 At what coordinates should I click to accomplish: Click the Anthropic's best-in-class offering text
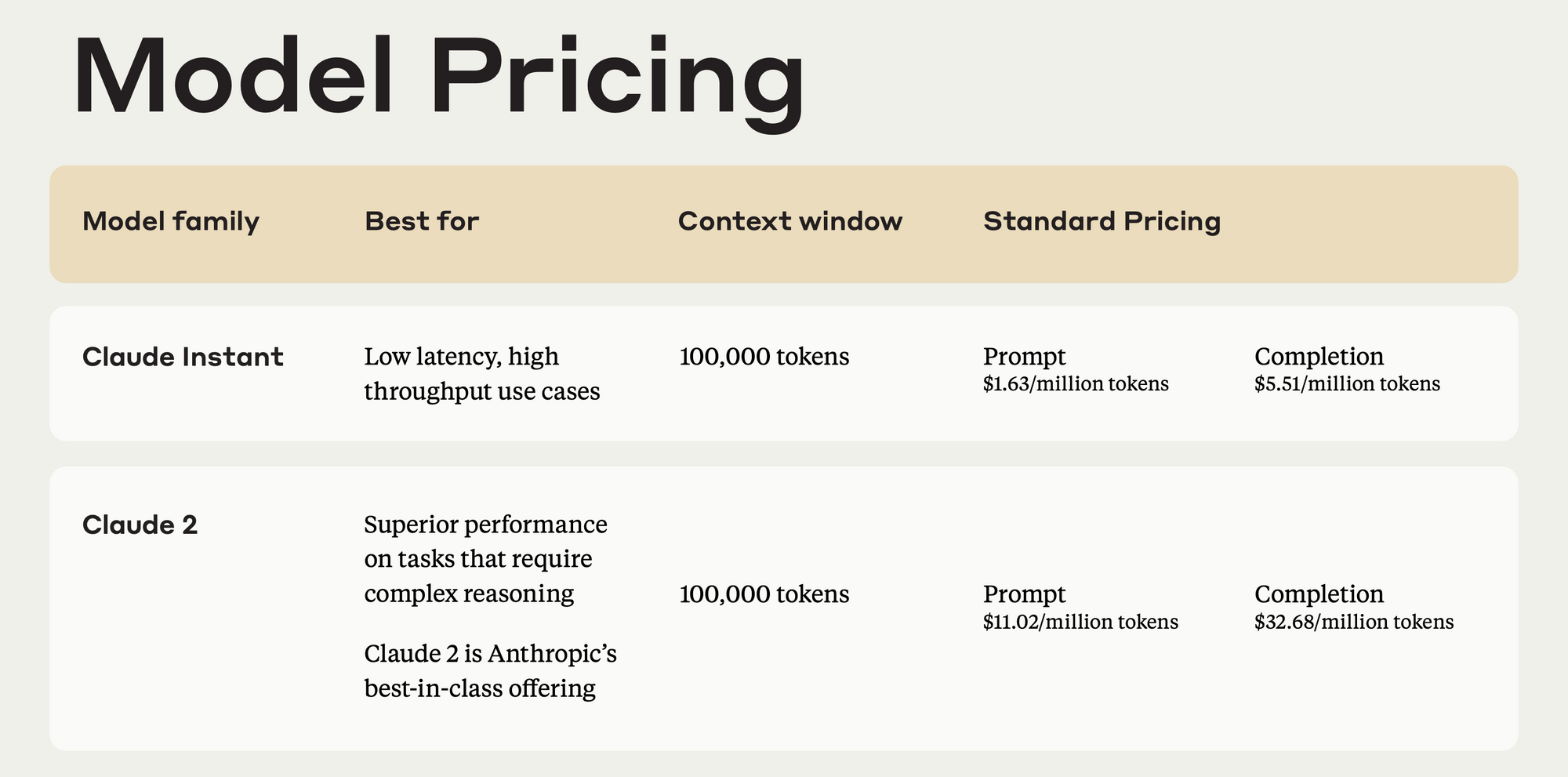tap(491, 671)
